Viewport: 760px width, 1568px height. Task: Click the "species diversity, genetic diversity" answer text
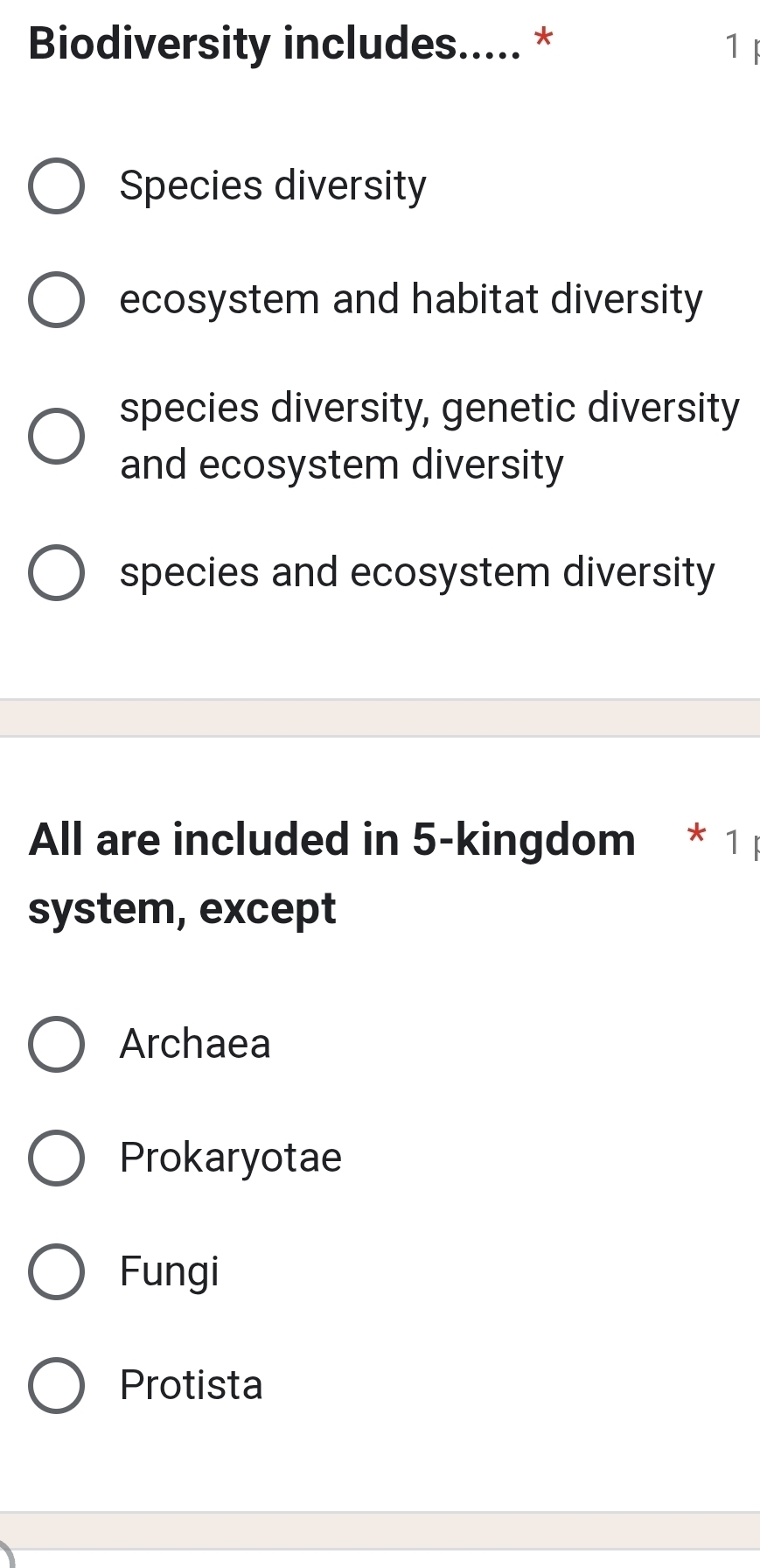coord(429,409)
